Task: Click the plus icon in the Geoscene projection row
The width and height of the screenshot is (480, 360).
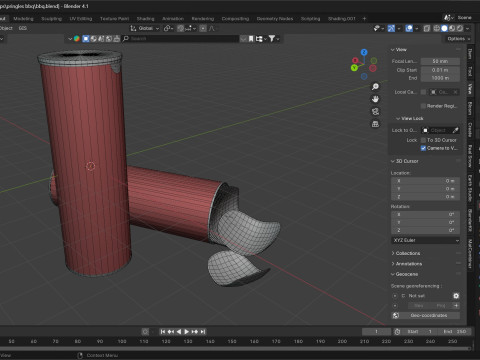Action: 456,305
